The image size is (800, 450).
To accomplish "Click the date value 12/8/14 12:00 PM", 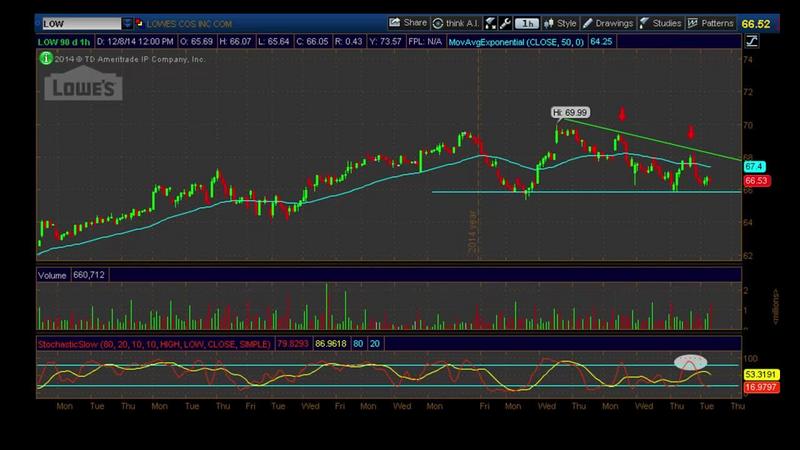I will [135, 42].
